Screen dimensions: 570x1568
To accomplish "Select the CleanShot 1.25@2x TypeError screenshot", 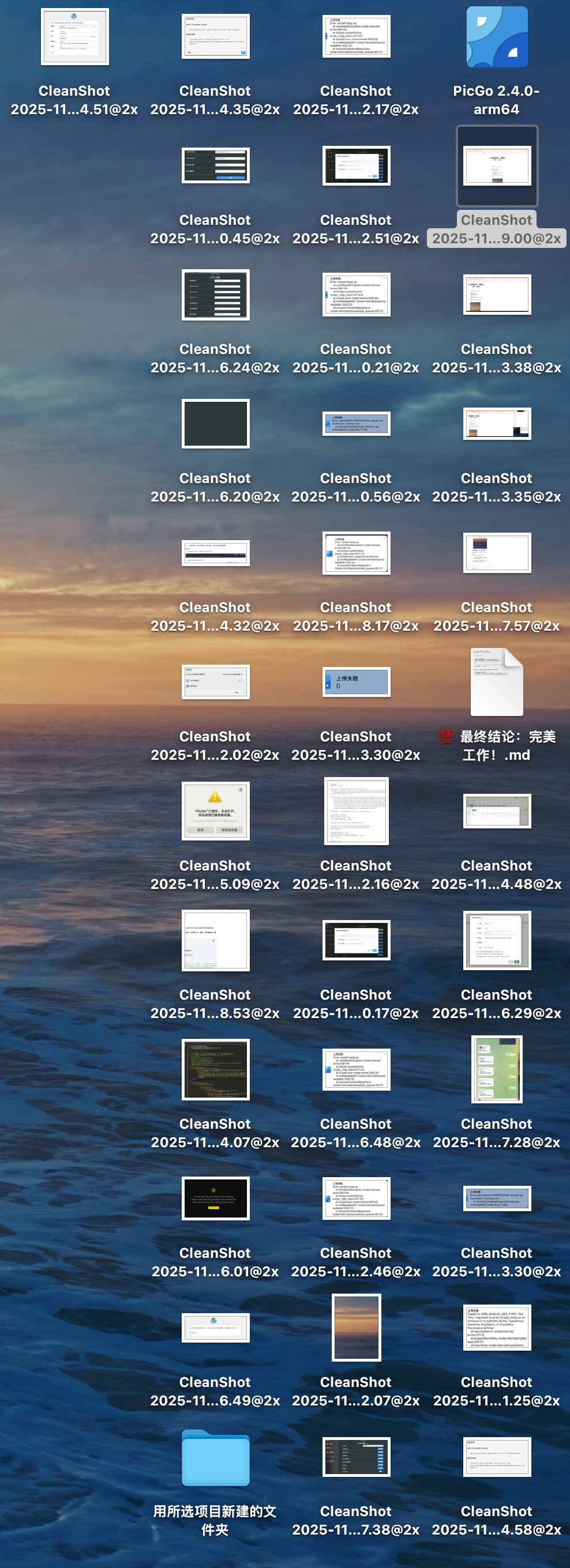I will [496, 1327].
